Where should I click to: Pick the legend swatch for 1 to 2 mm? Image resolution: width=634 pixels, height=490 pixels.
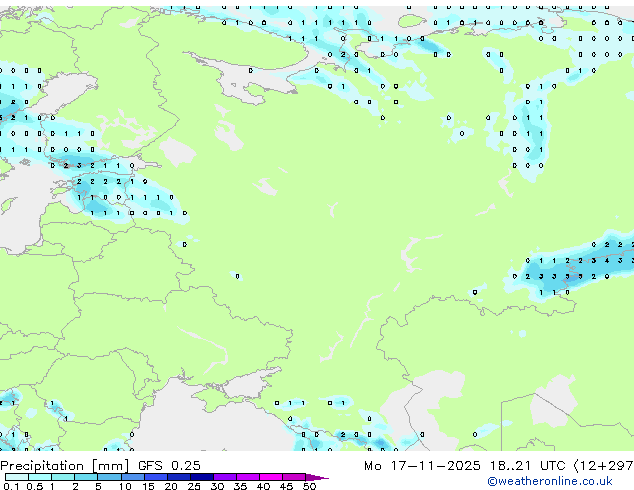pos(63,477)
